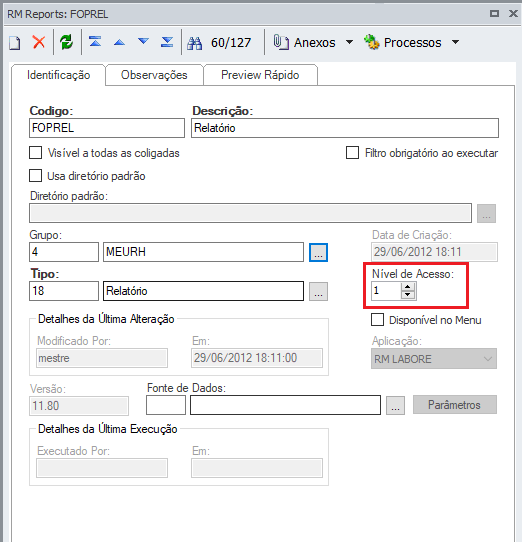Click the Anexos paperclip icon

pos(281,43)
